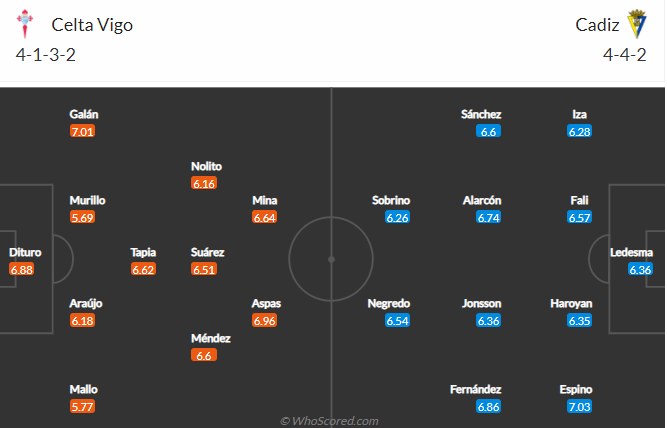Open the Celta Vigo team name link
Image resolution: width=667 pixels, height=428 pixels.
[92, 25]
